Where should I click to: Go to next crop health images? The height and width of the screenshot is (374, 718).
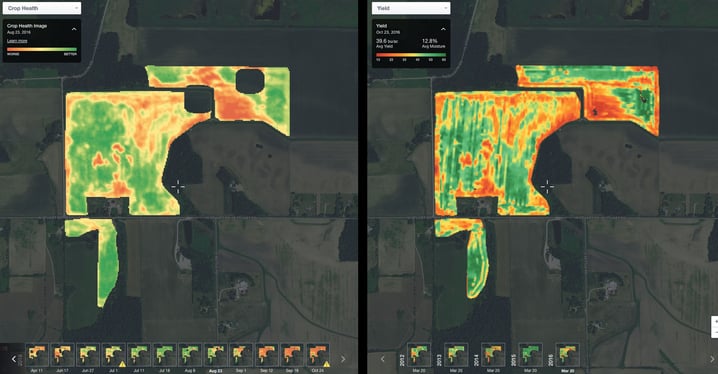tap(343, 359)
